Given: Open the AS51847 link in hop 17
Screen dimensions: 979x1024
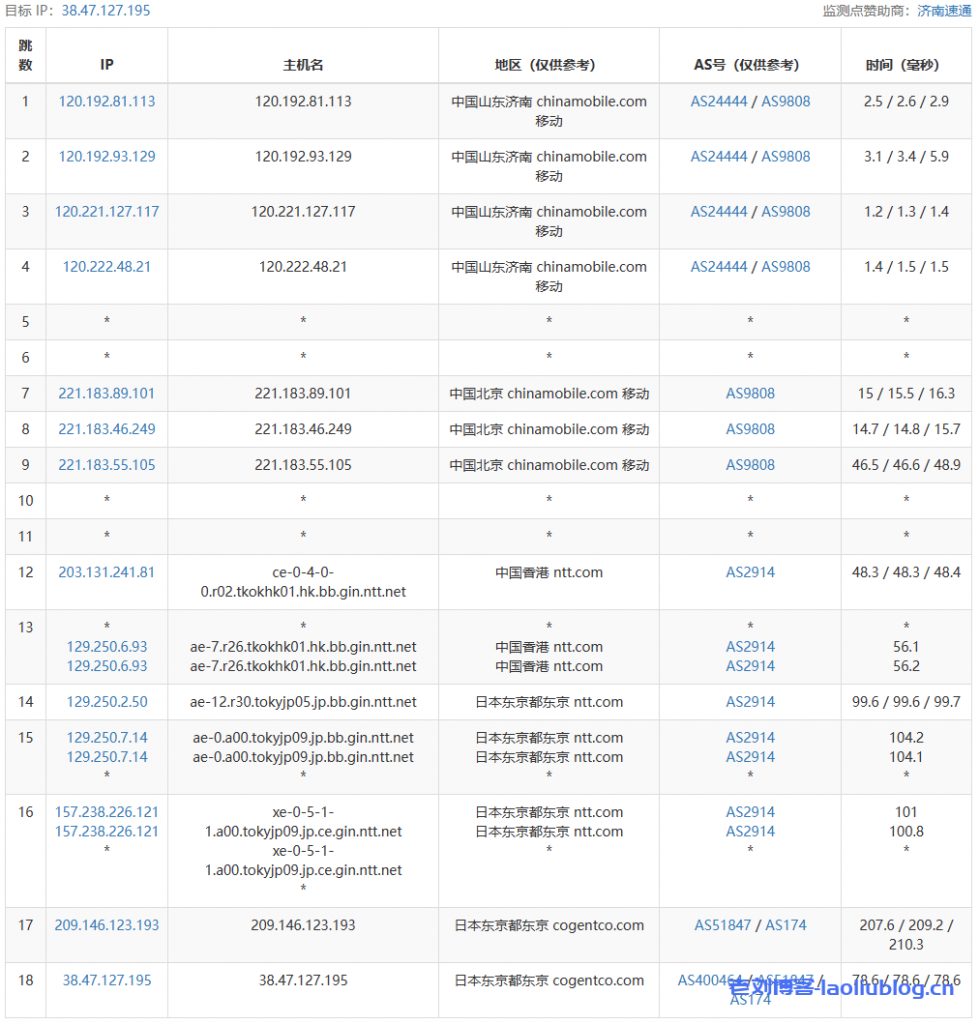Looking at the screenshot, I should coord(723,925).
